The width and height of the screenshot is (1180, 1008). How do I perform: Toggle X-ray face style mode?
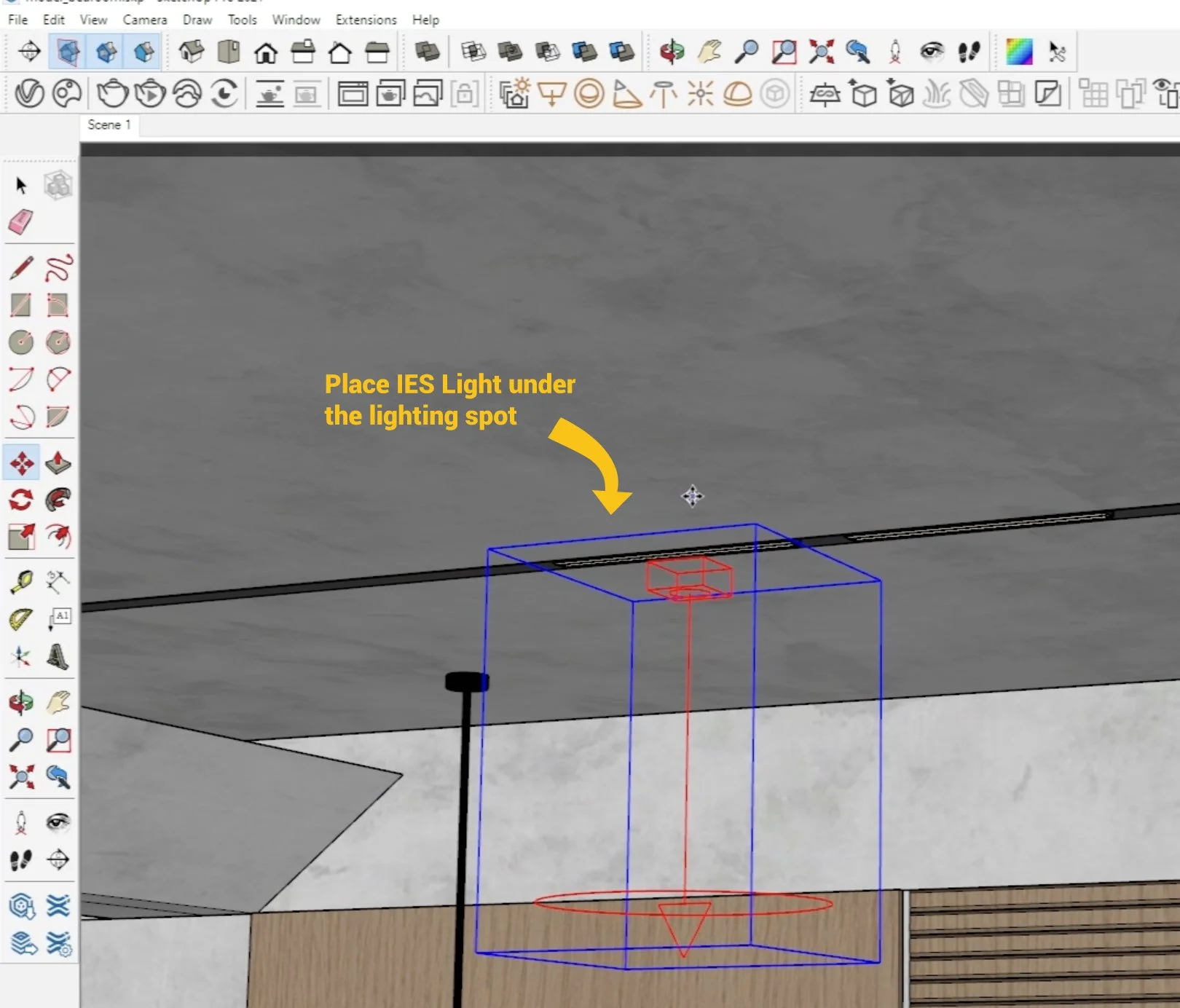(68, 52)
